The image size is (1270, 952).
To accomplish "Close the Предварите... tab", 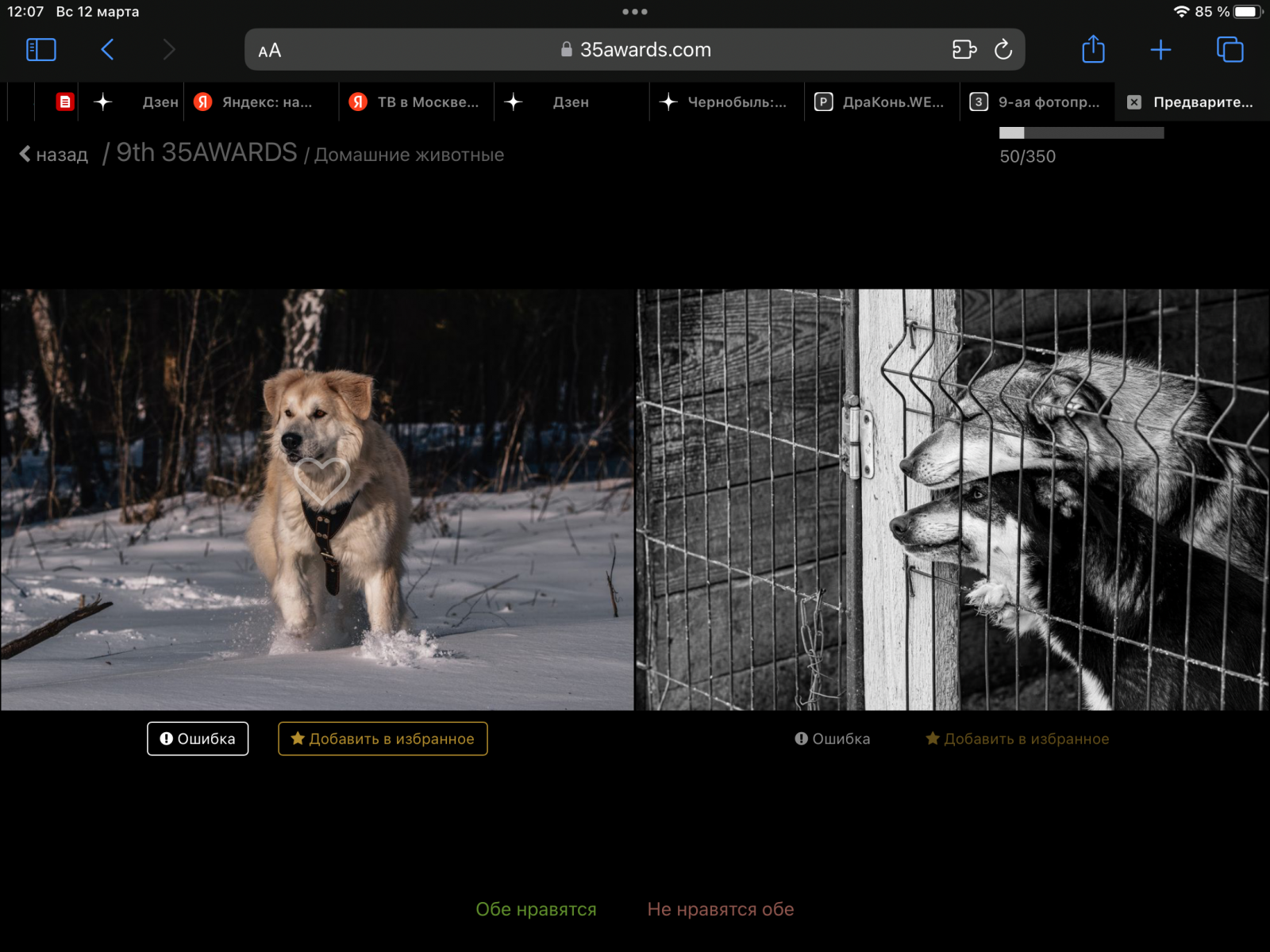I will 1134,102.
